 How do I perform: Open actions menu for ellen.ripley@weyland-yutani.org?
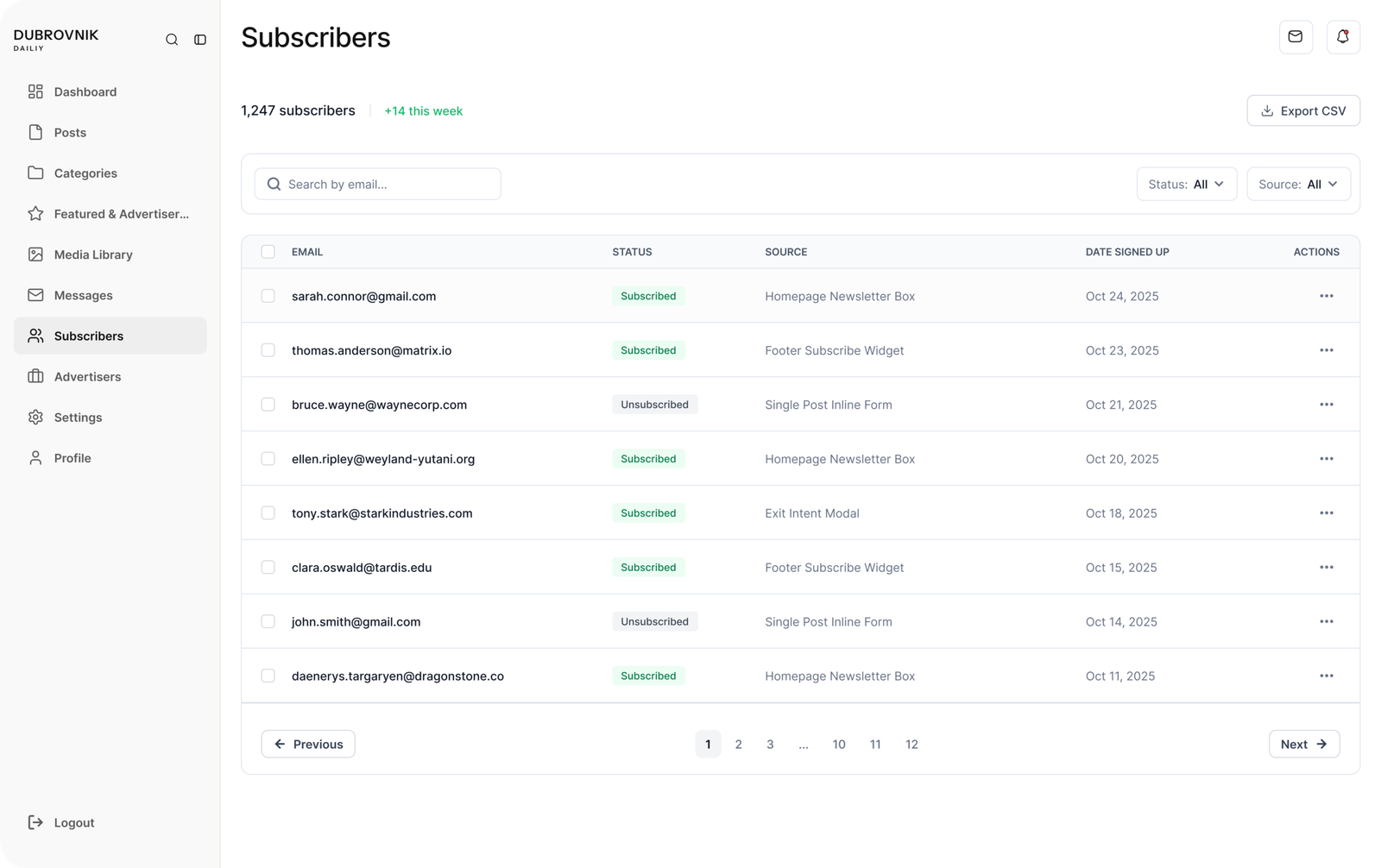(x=1327, y=459)
